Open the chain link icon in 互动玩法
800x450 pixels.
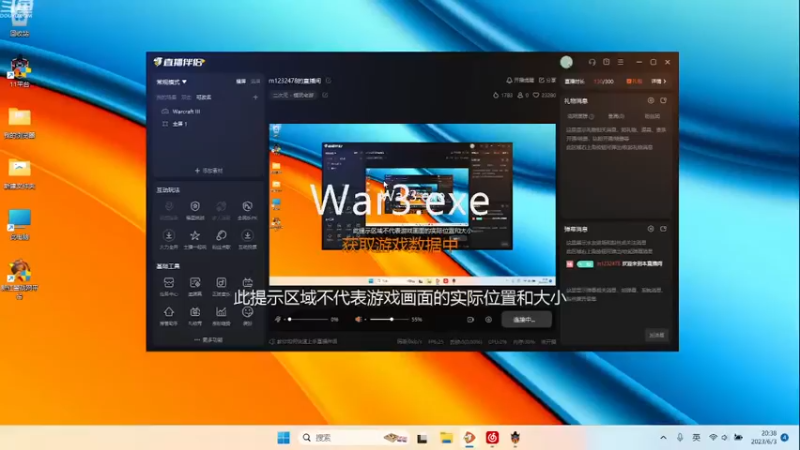tap(221, 235)
